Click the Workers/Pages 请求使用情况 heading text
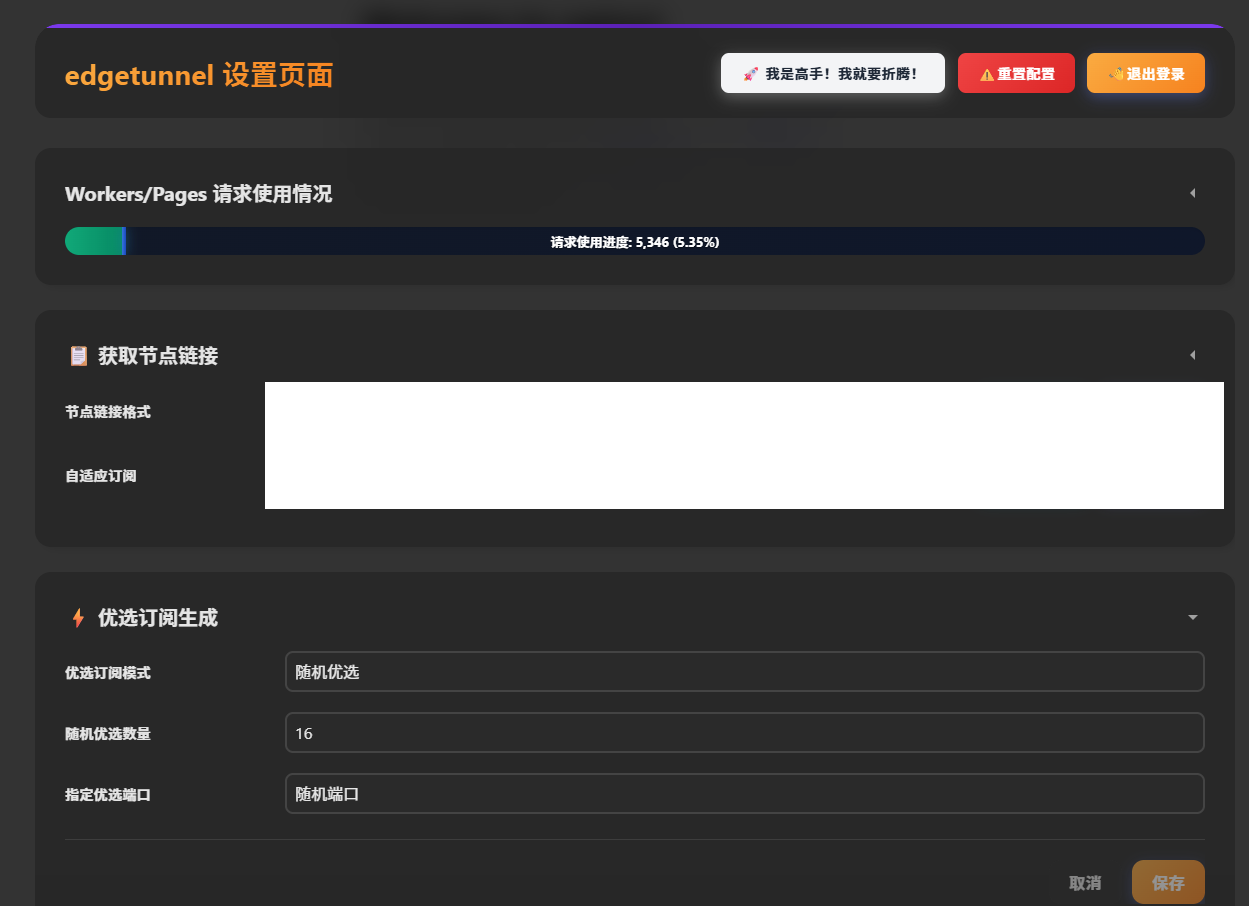The width and height of the screenshot is (1249, 906). (x=198, y=194)
